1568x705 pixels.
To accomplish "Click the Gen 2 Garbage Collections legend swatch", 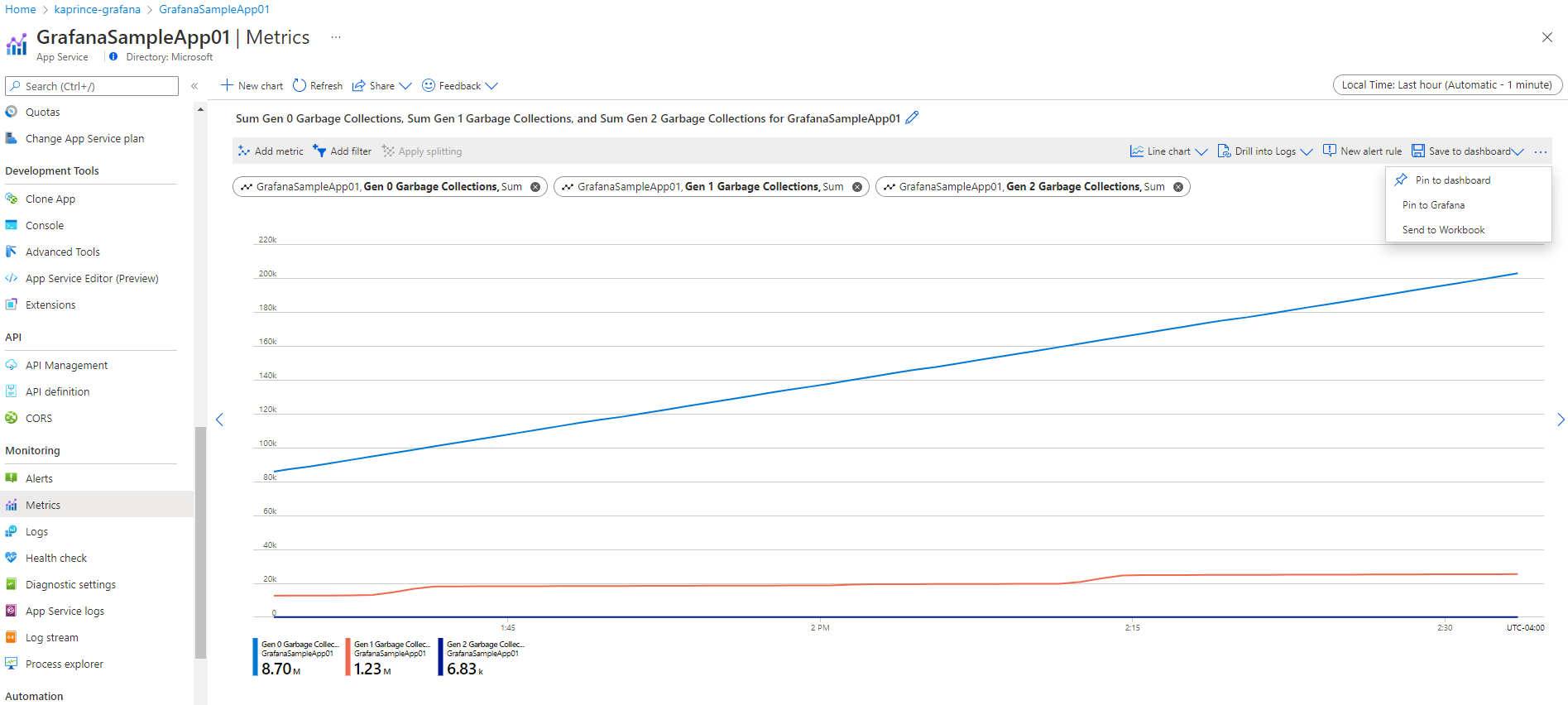I will click(x=440, y=657).
